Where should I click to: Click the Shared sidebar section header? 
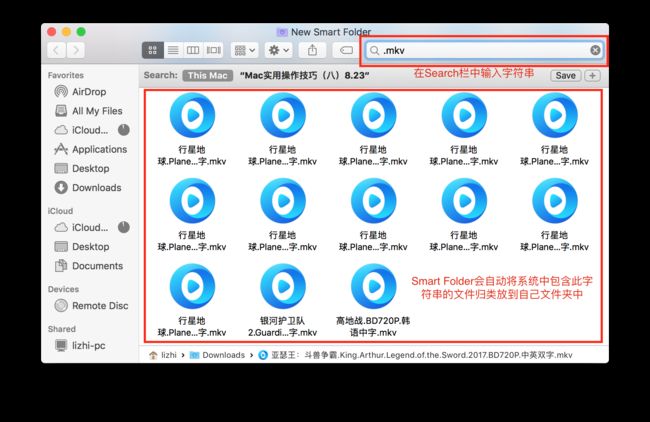[62, 329]
